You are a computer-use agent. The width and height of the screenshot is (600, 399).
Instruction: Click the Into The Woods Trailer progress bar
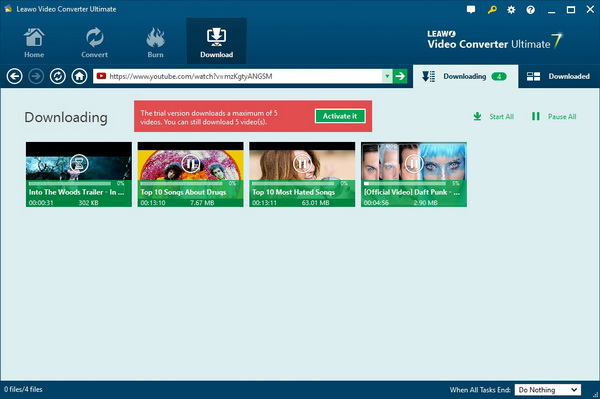(70, 184)
